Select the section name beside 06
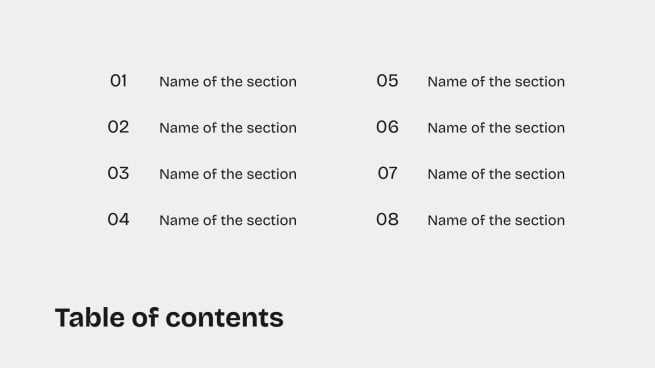 pos(496,128)
